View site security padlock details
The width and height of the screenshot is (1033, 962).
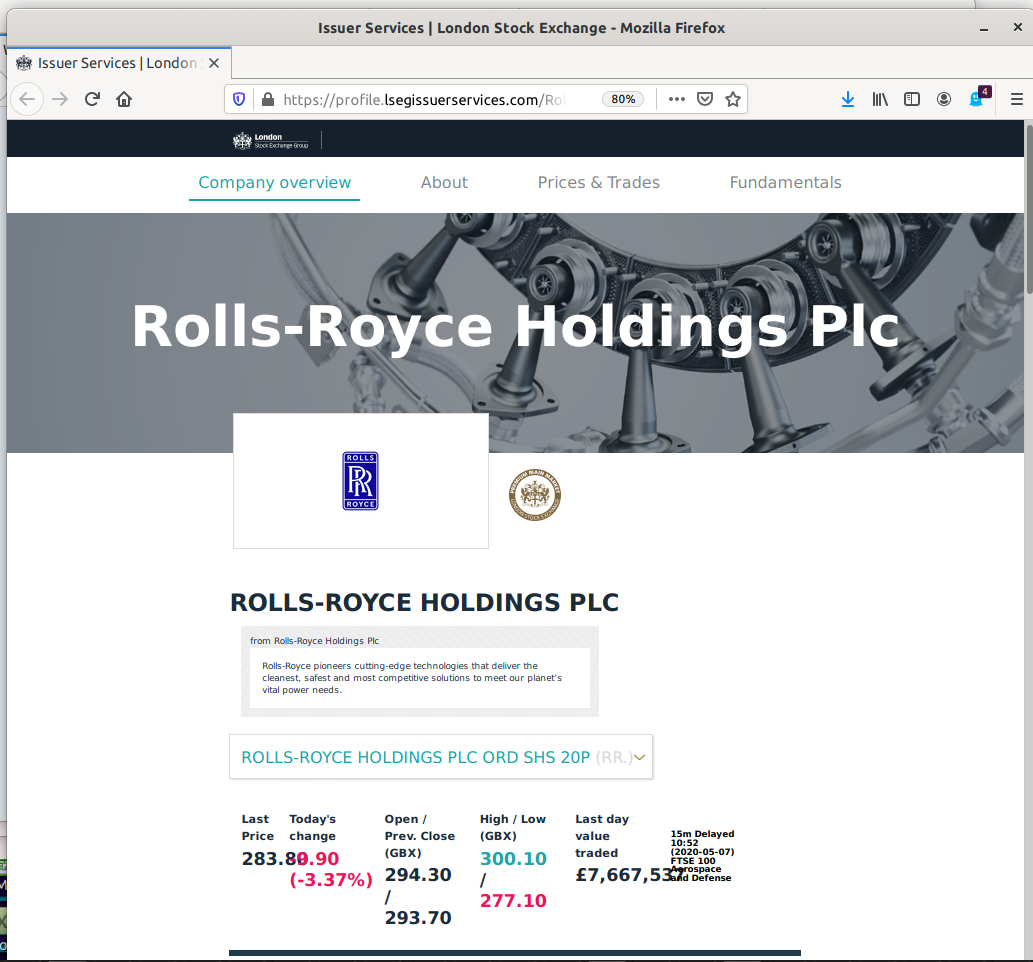[267, 99]
